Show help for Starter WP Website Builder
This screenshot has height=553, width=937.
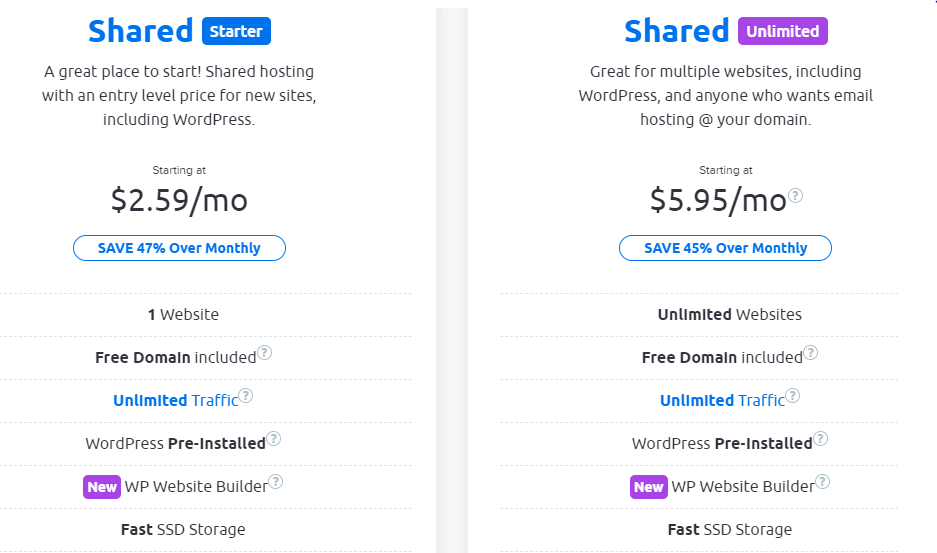click(276, 482)
